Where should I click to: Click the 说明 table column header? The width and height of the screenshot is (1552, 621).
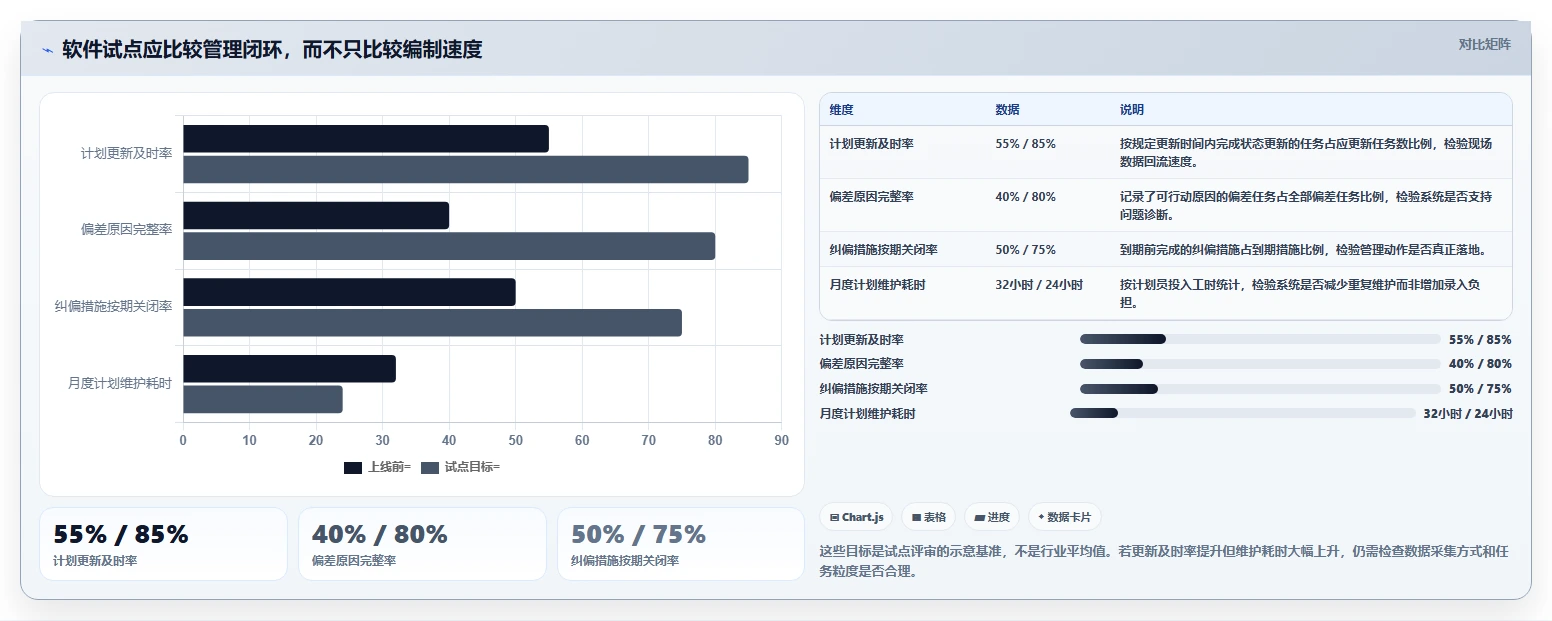tap(1131, 110)
